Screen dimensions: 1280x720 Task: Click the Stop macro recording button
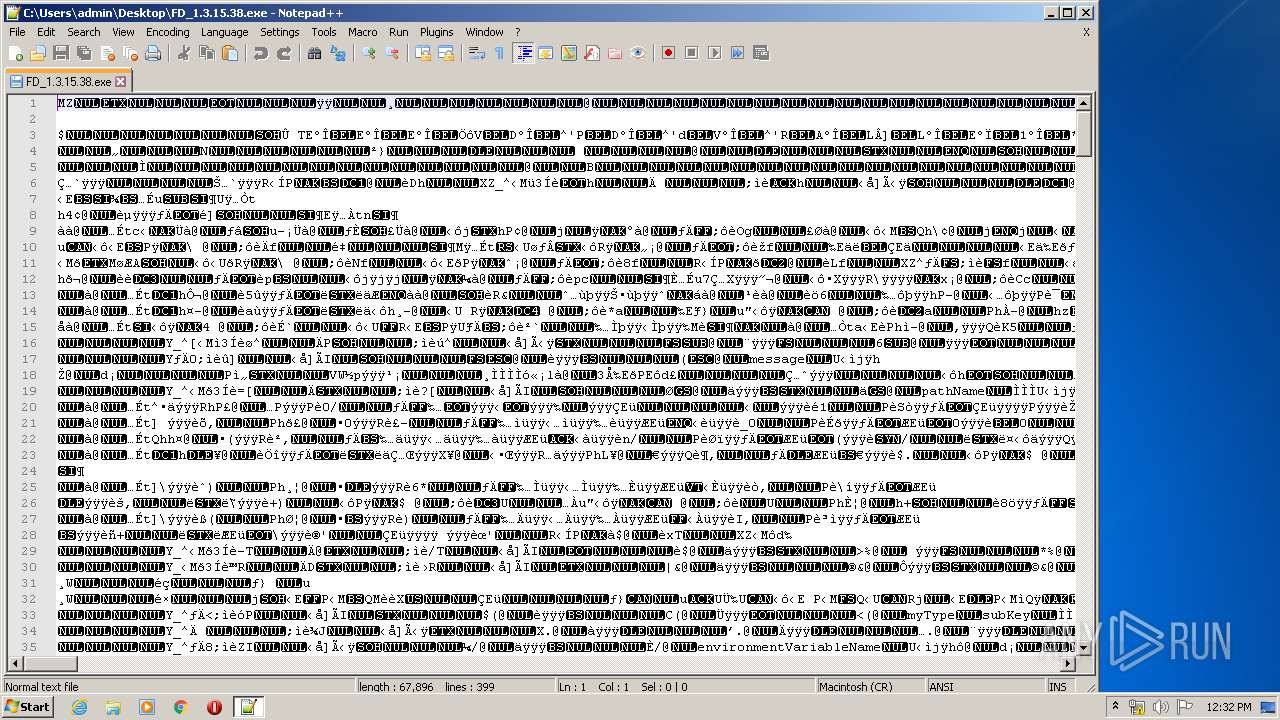[x=691, y=53]
